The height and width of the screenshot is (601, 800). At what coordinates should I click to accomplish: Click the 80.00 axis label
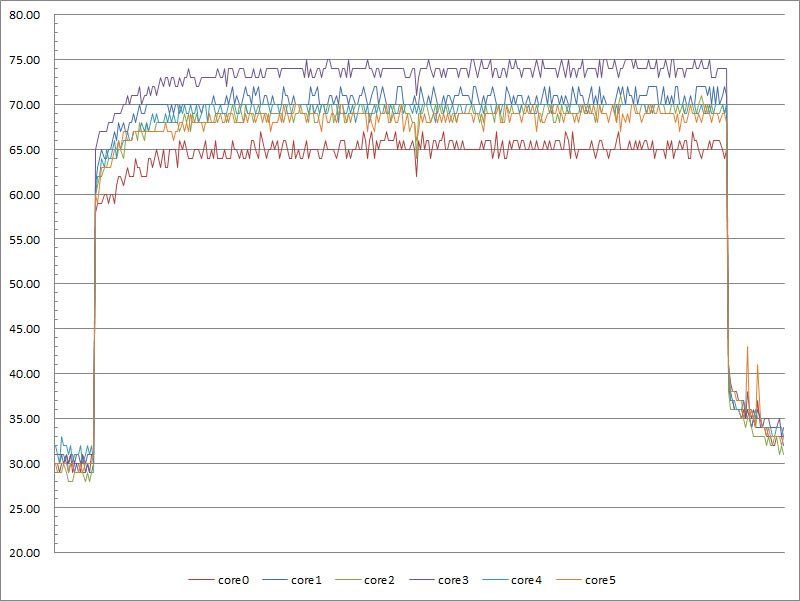click(x=24, y=15)
